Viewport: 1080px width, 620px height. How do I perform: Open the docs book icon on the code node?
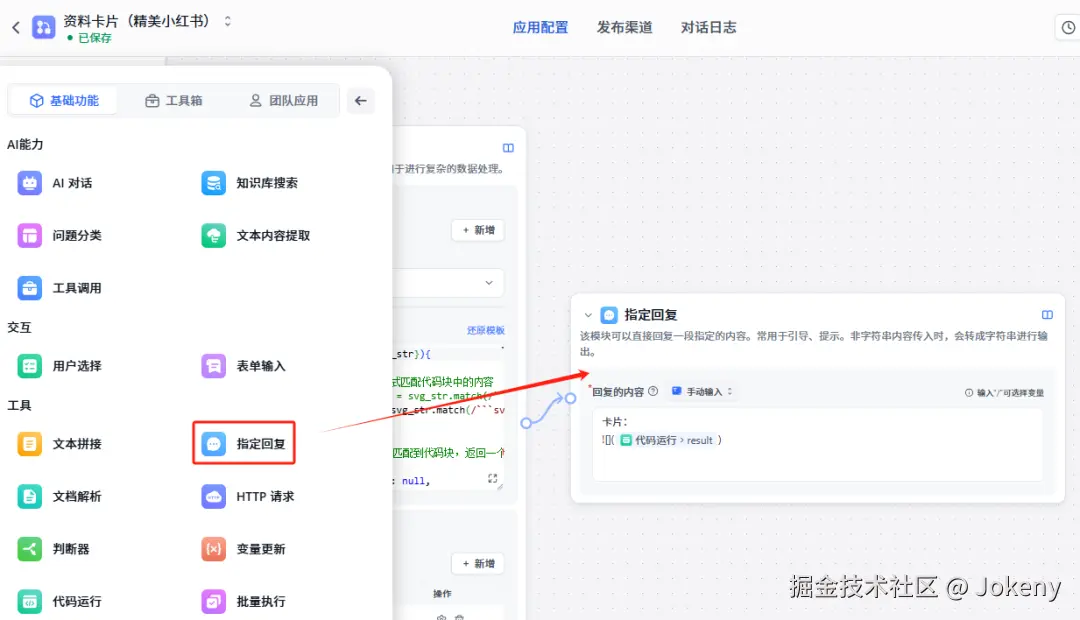[508, 148]
